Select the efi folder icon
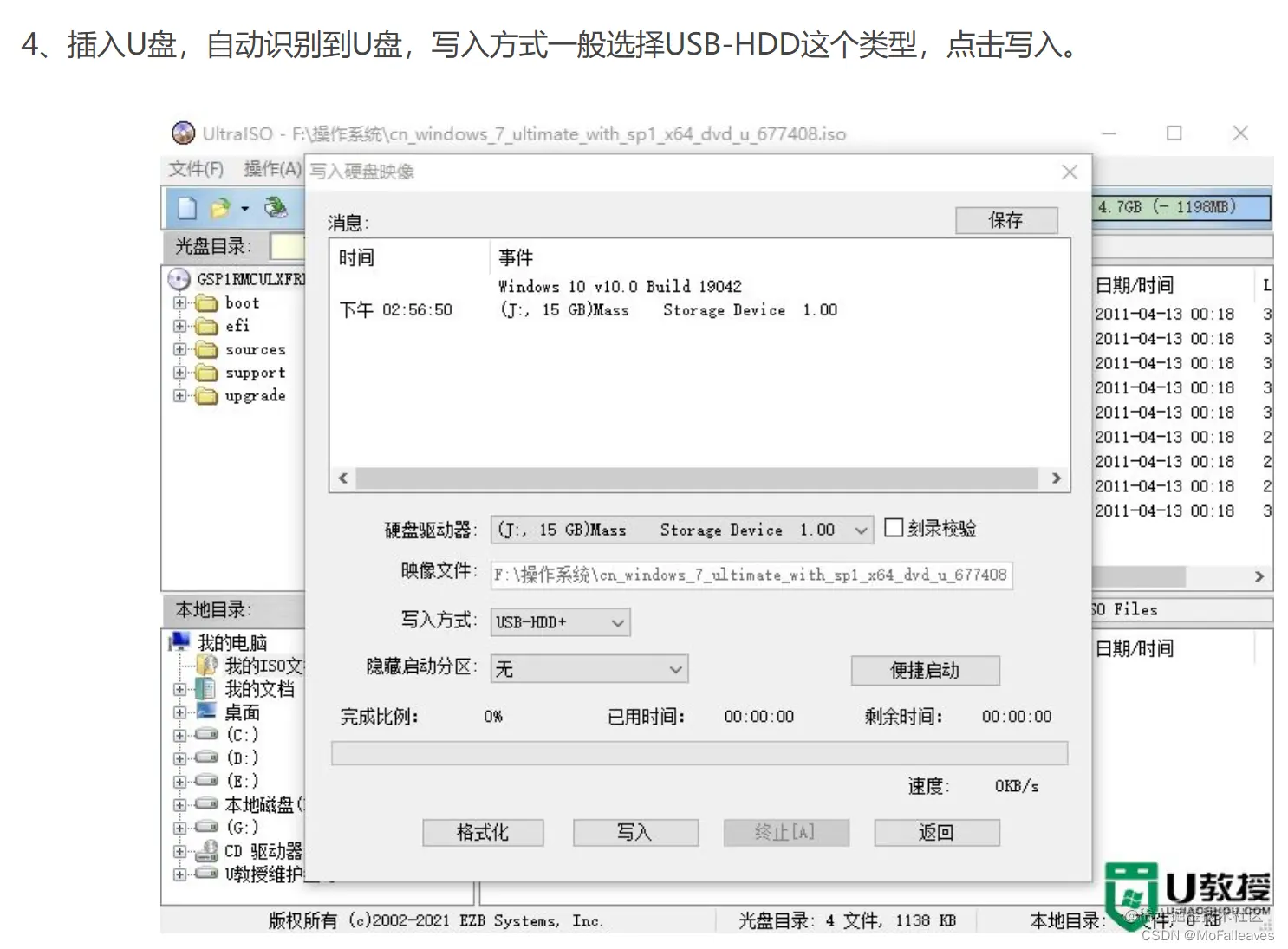This screenshot has height=949, width=1288. click(206, 327)
